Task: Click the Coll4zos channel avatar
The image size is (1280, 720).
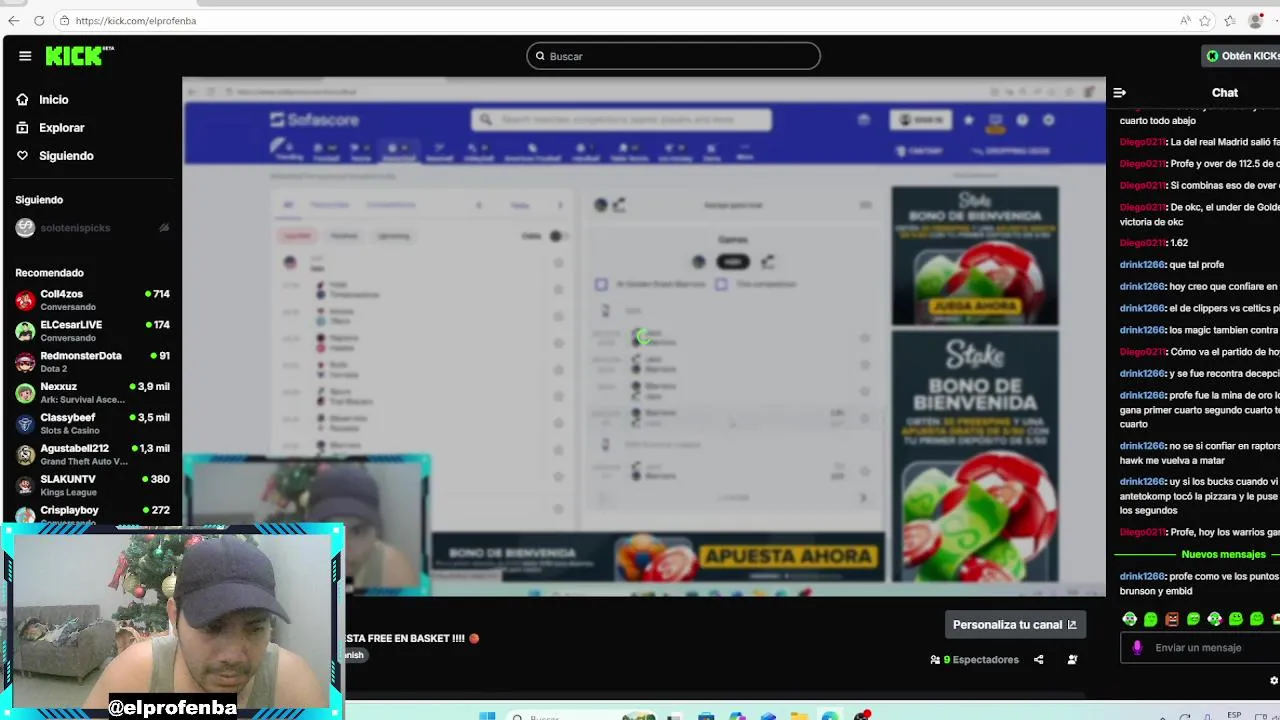Action: click(x=25, y=300)
